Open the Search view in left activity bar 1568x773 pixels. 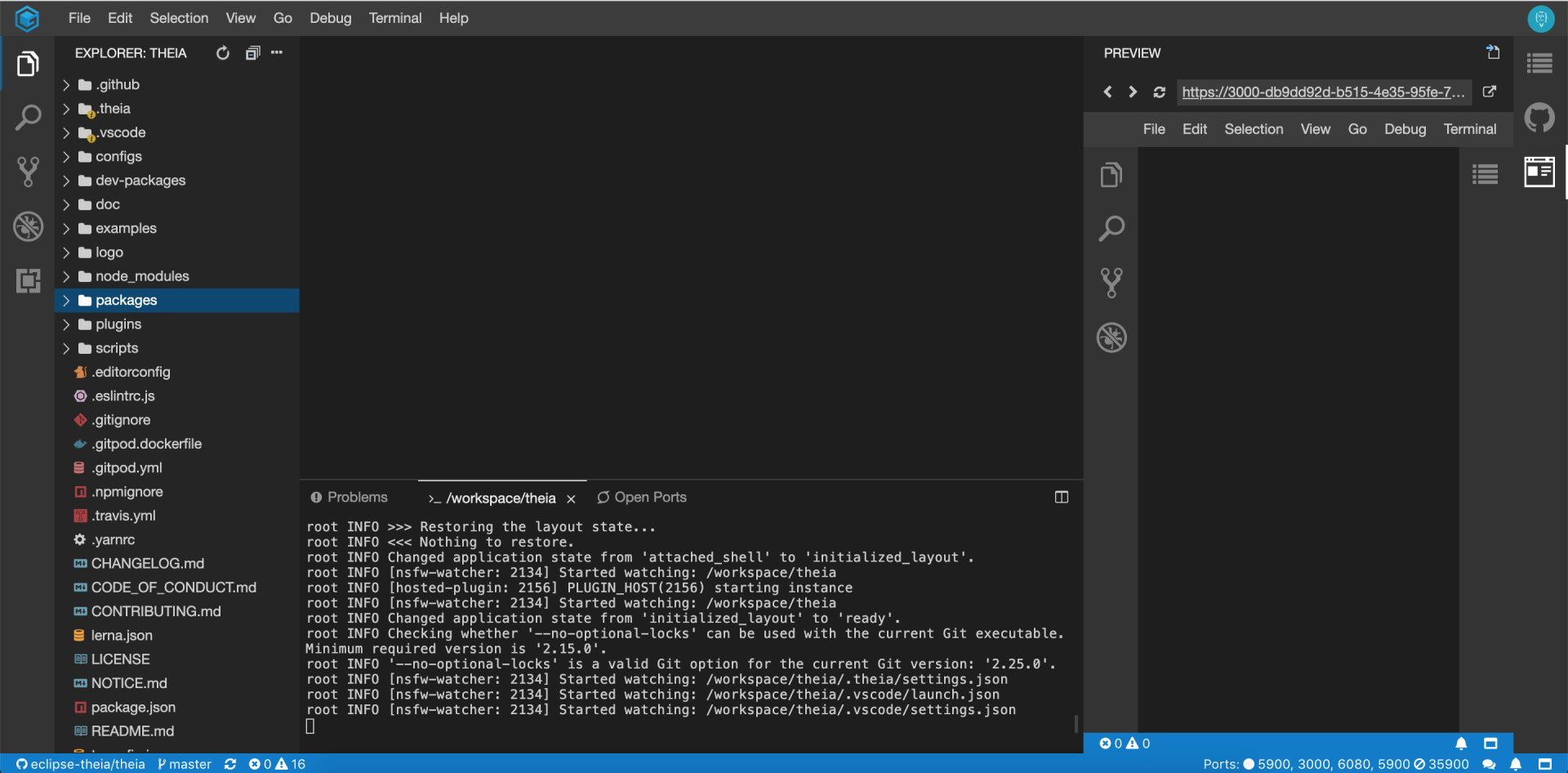tap(28, 118)
